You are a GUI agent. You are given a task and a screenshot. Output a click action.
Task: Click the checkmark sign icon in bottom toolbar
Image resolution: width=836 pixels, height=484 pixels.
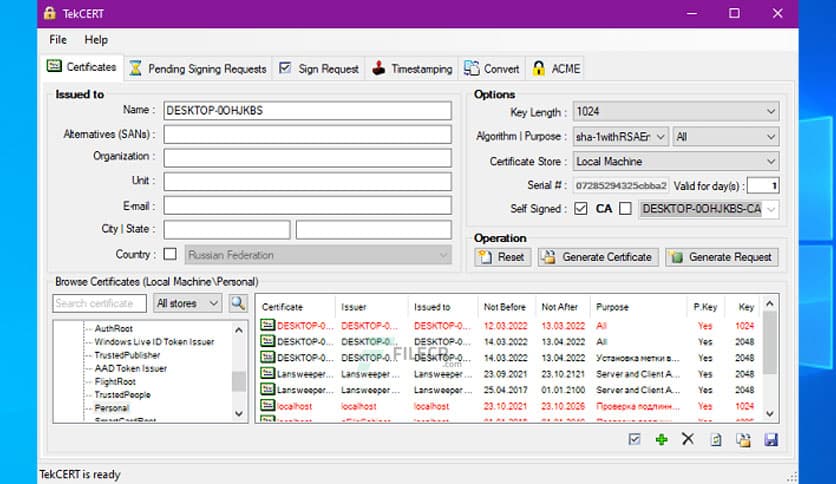634,440
